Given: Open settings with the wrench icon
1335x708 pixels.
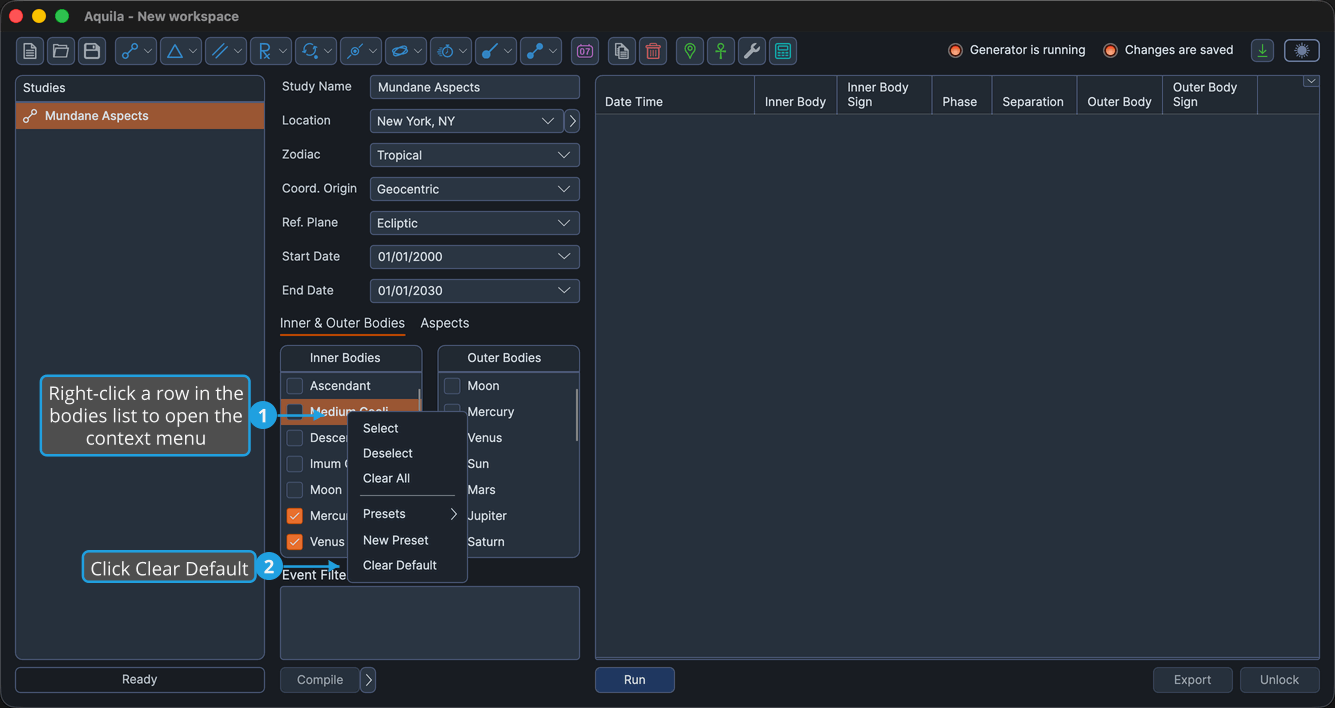Looking at the screenshot, I should coord(752,51).
